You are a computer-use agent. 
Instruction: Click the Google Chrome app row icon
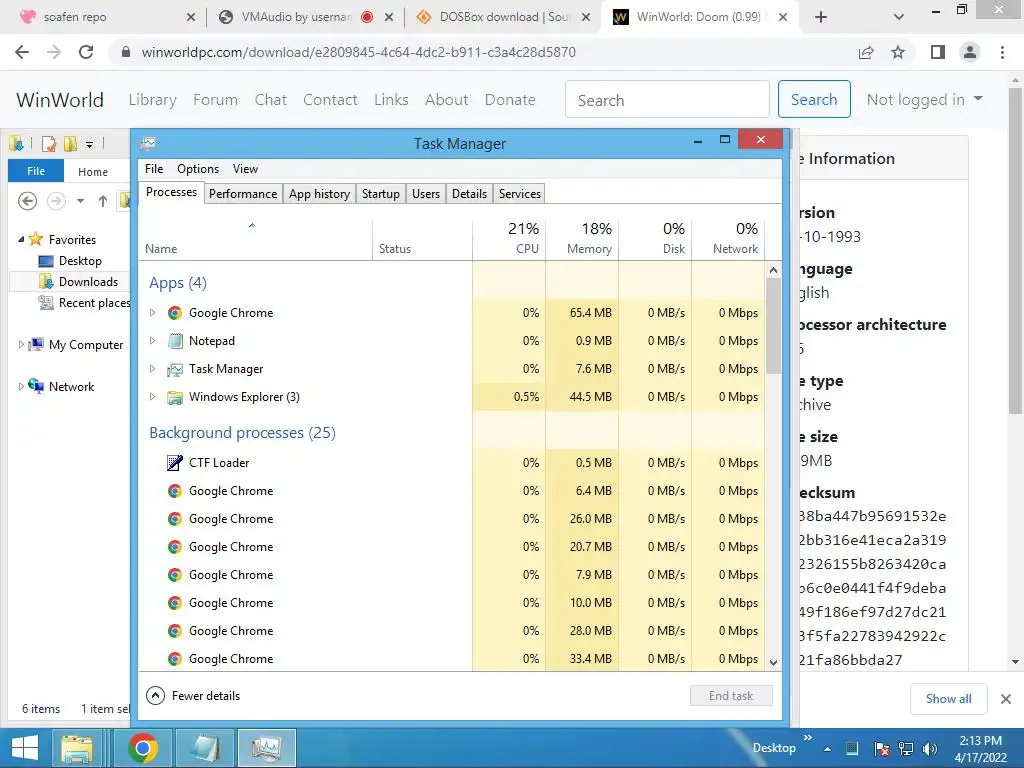click(x=174, y=313)
